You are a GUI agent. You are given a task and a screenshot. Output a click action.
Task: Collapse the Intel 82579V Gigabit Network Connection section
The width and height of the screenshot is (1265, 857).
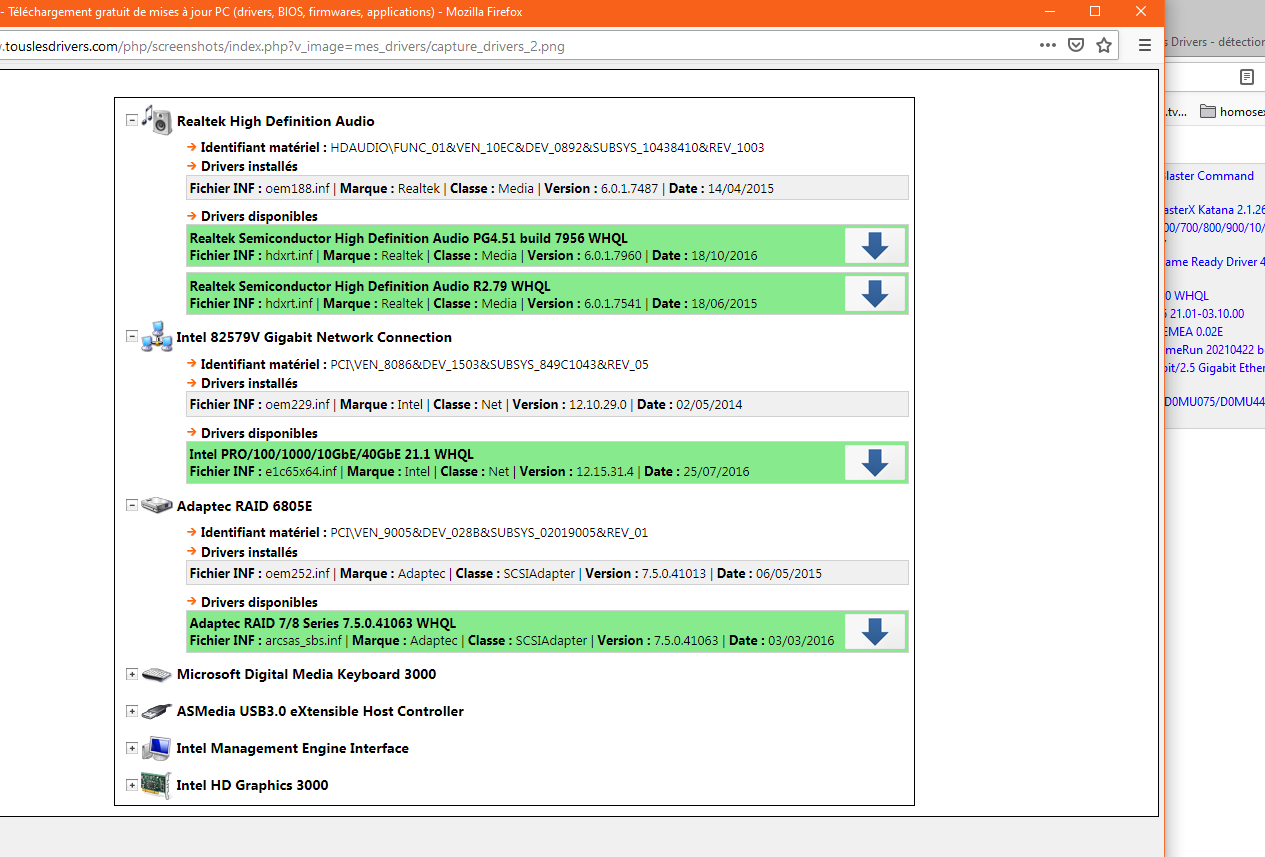pyautogui.click(x=131, y=337)
